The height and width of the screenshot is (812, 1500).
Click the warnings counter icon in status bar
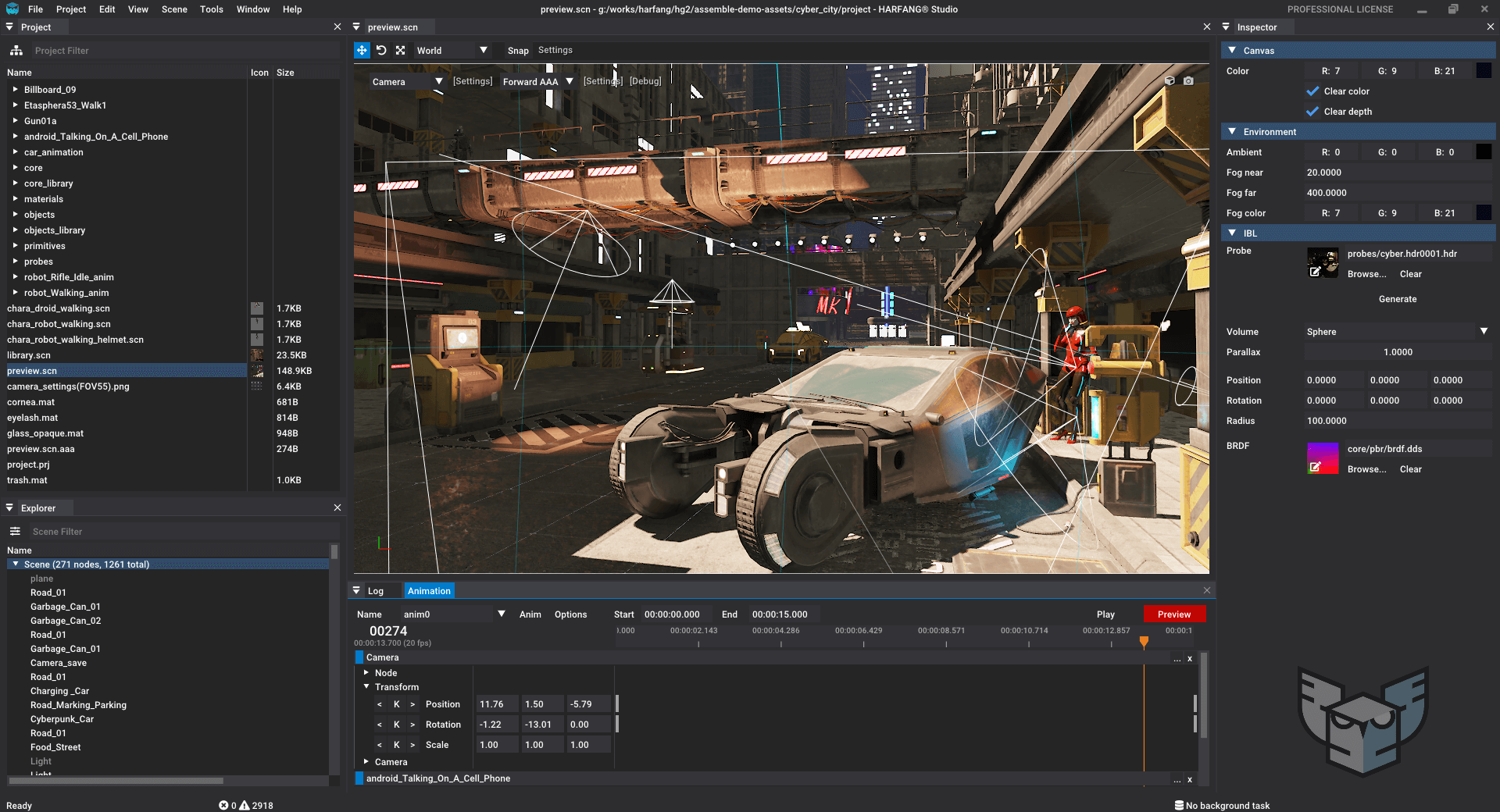(x=245, y=805)
